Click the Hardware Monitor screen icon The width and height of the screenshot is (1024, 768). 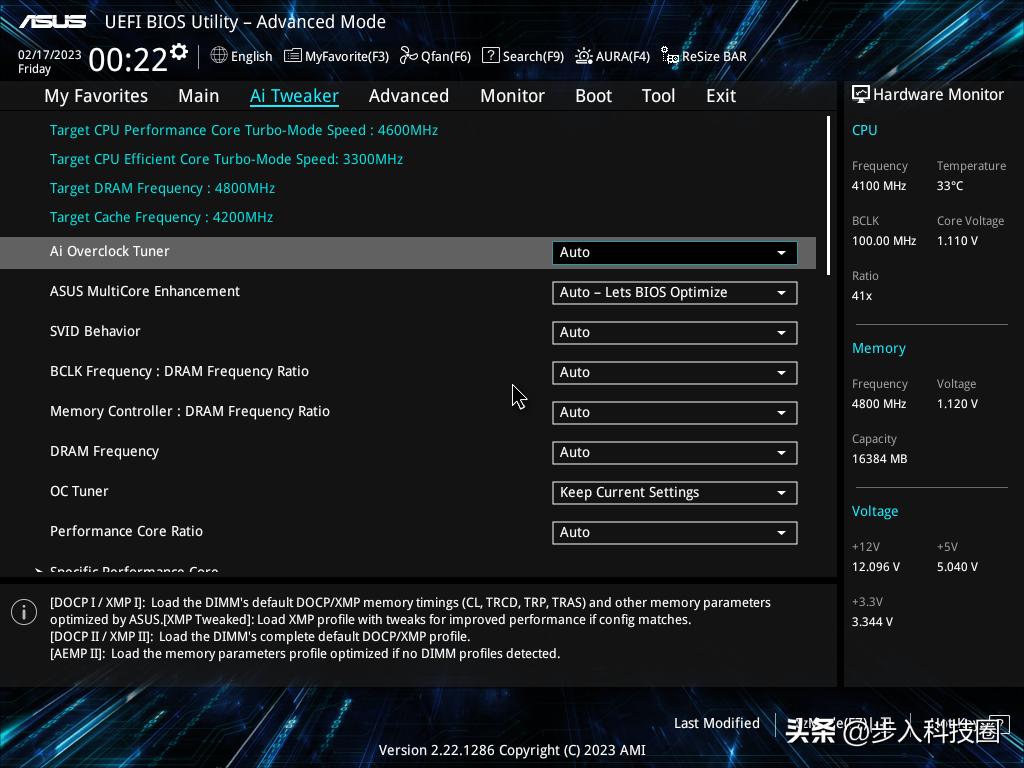click(x=861, y=94)
